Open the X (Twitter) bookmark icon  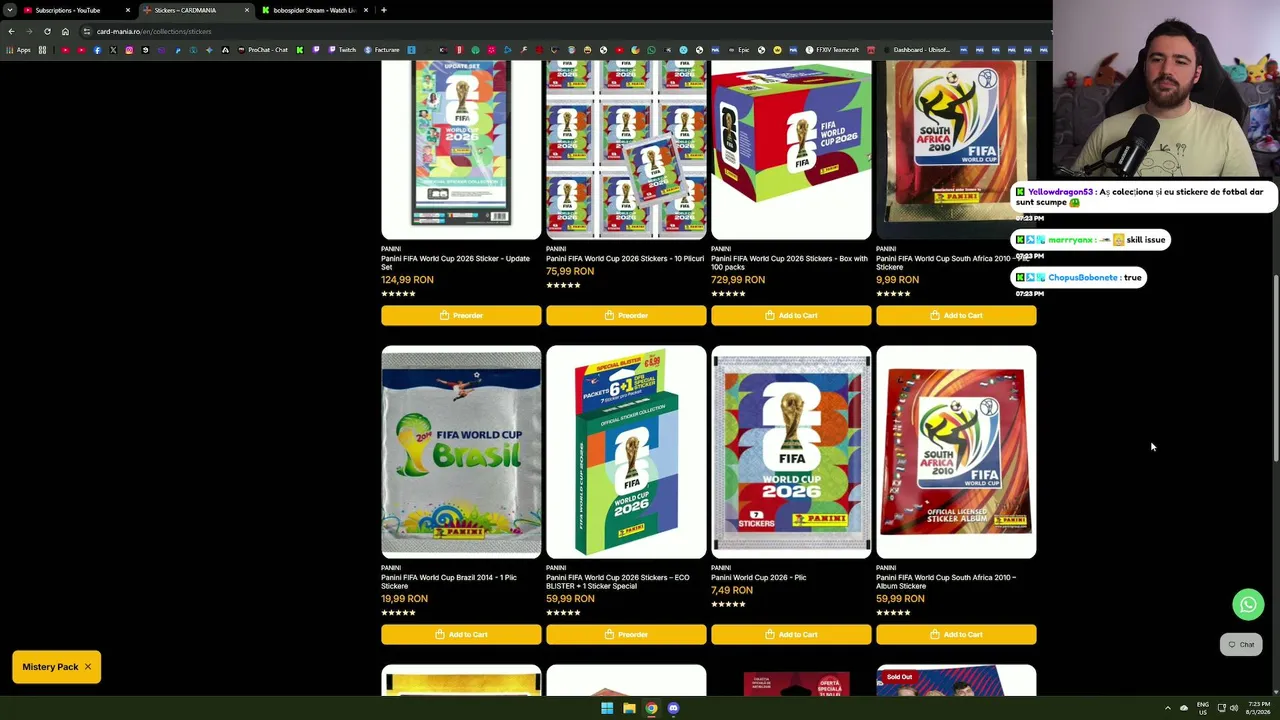point(113,50)
